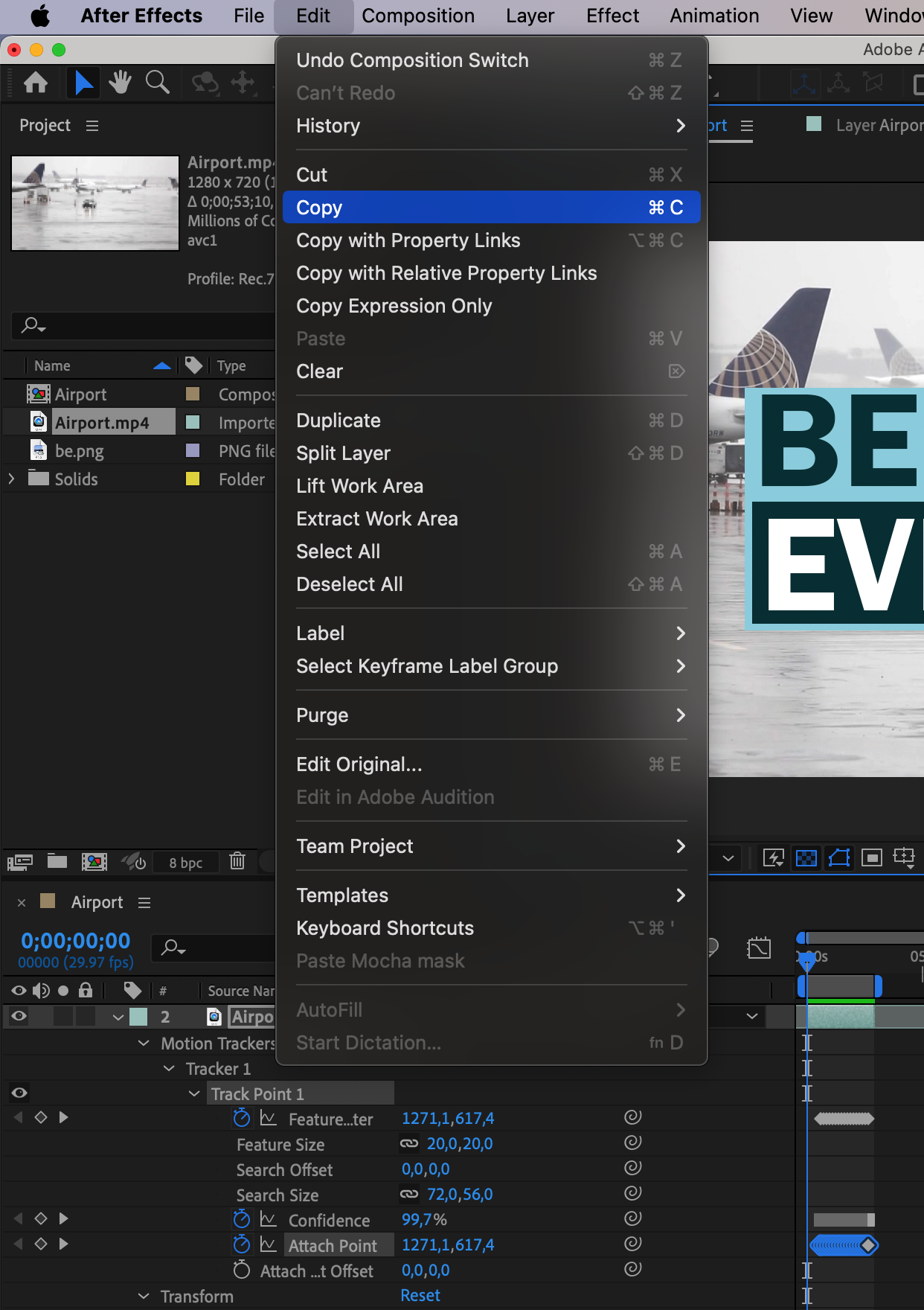
Task: Click the Airport.mp4 footage thumbnail
Action: point(95,202)
